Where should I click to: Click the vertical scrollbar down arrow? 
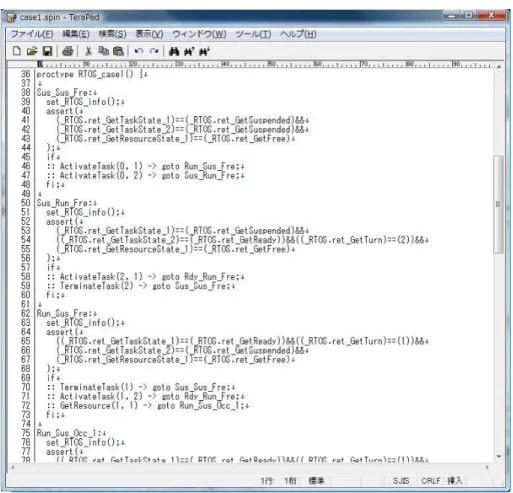coord(499,457)
